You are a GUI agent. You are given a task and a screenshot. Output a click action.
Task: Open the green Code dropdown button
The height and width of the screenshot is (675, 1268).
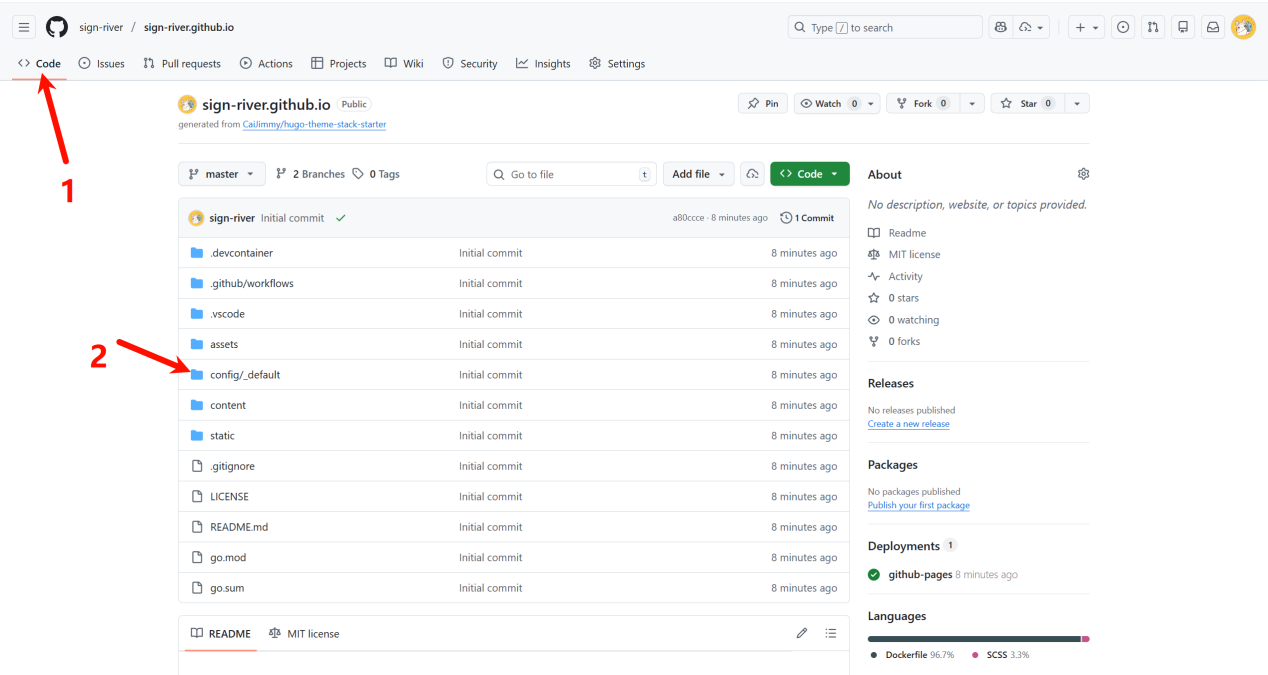pos(810,174)
